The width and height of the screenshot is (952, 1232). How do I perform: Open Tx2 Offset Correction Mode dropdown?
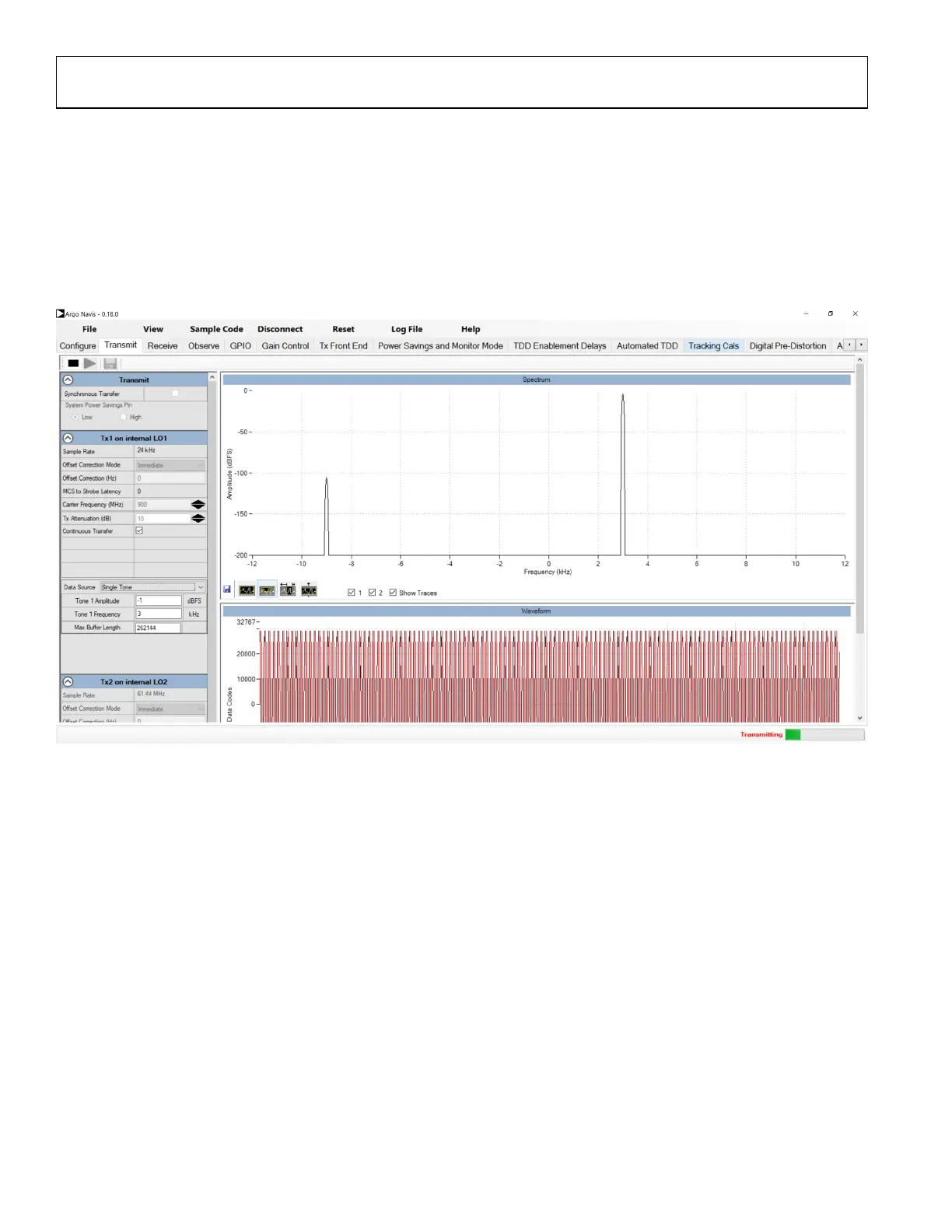(x=170, y=709)
